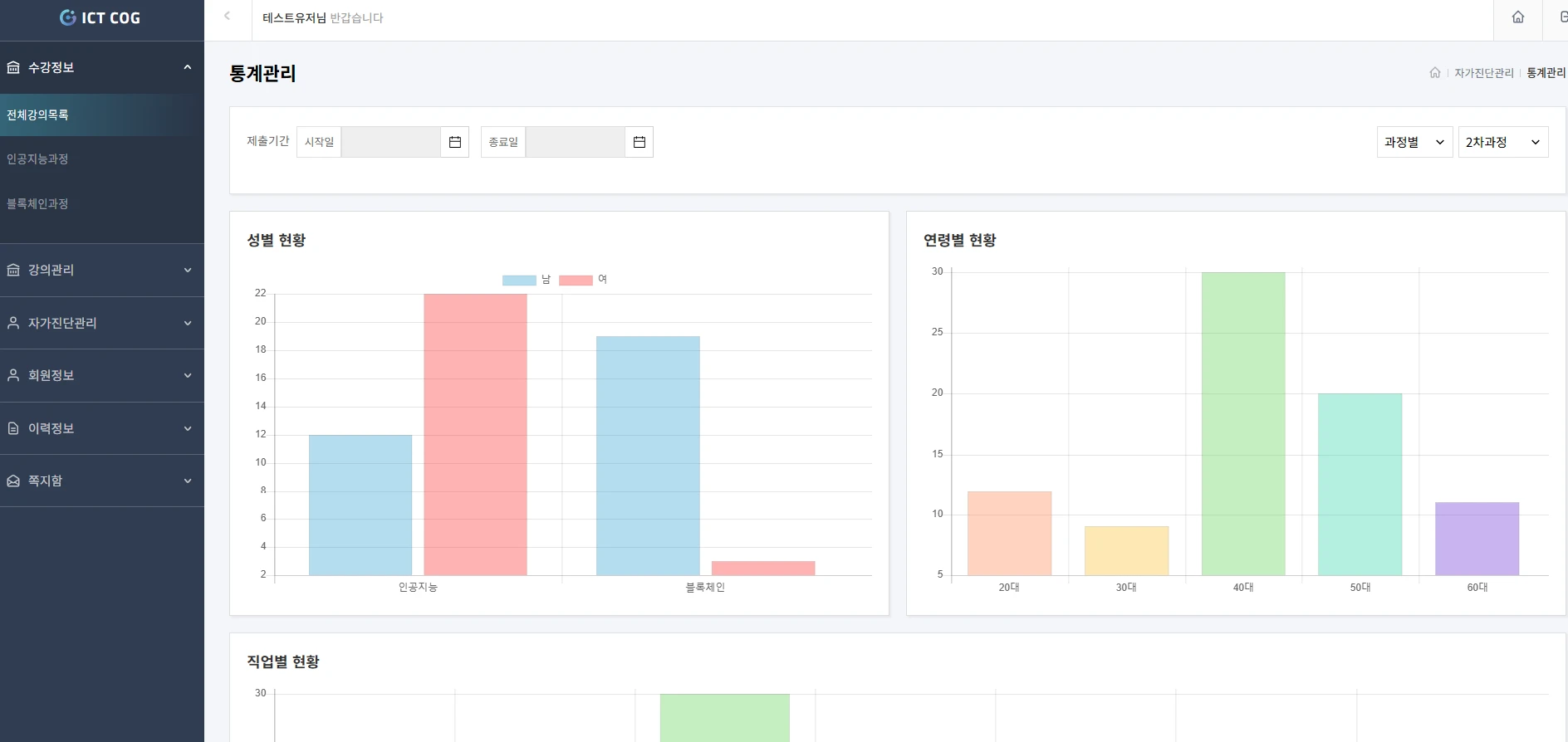Focus the 종료일 date field
The height and width of the screenshot is (742, 1568).
tap(576, 142)
